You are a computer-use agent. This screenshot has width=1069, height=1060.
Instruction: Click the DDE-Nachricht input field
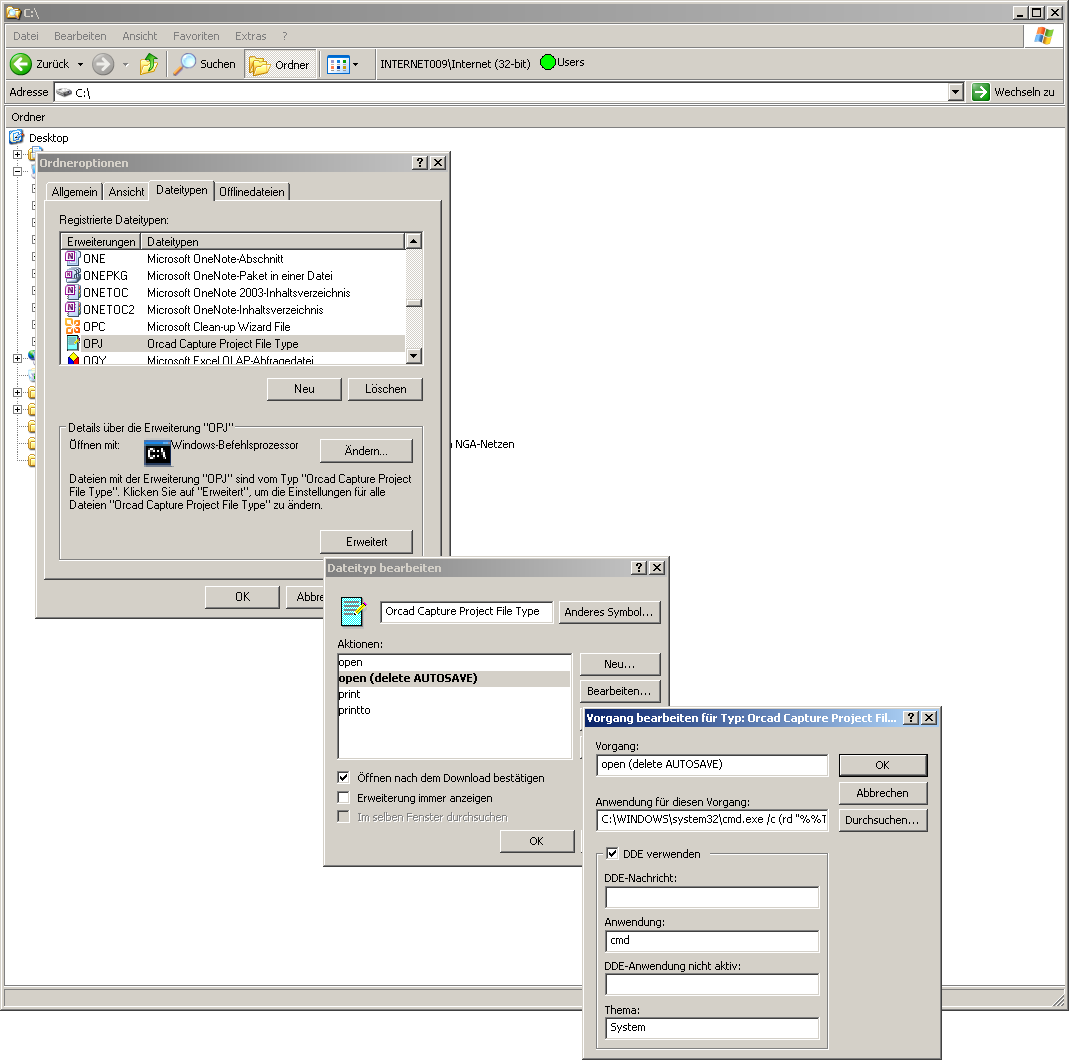pyautogui.click(x=712, y=897)
